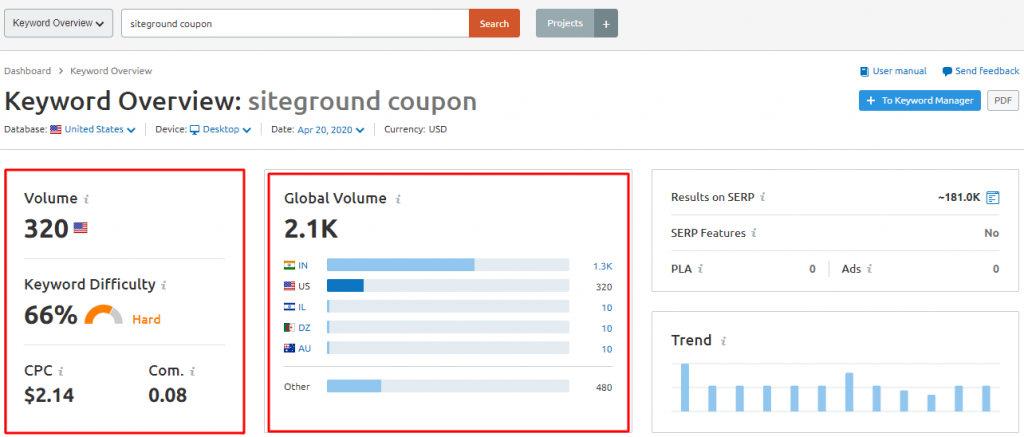Click the orange Search button
The height and width of the screenshot is (437, 1024).
coord(494,24)
